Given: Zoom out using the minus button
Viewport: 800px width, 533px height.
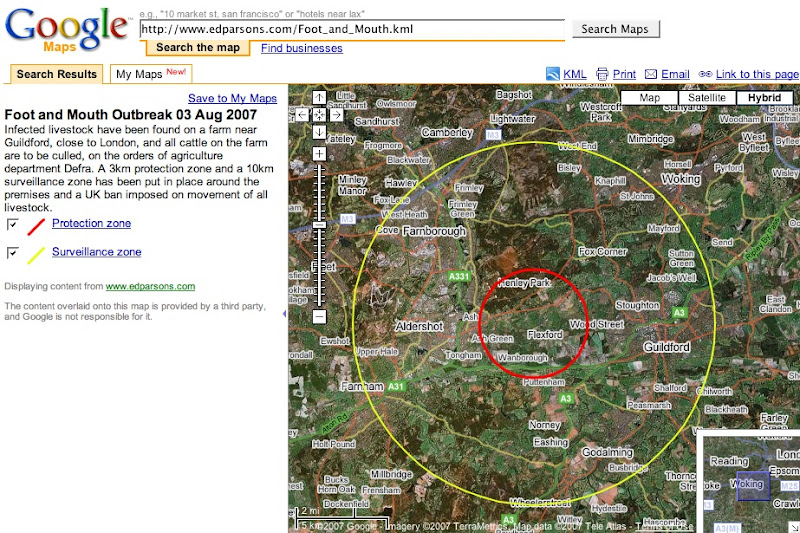Looking at the screenshot, I should [x=318, y=316].
